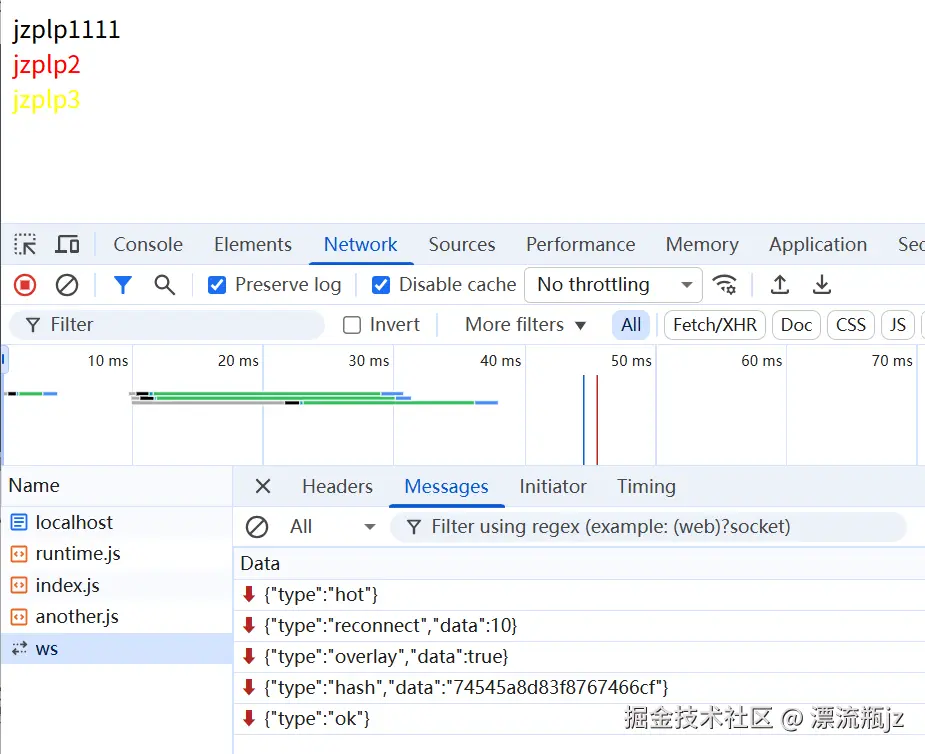Filter by JS requests
925x754 pixels.
click(897, 325)
